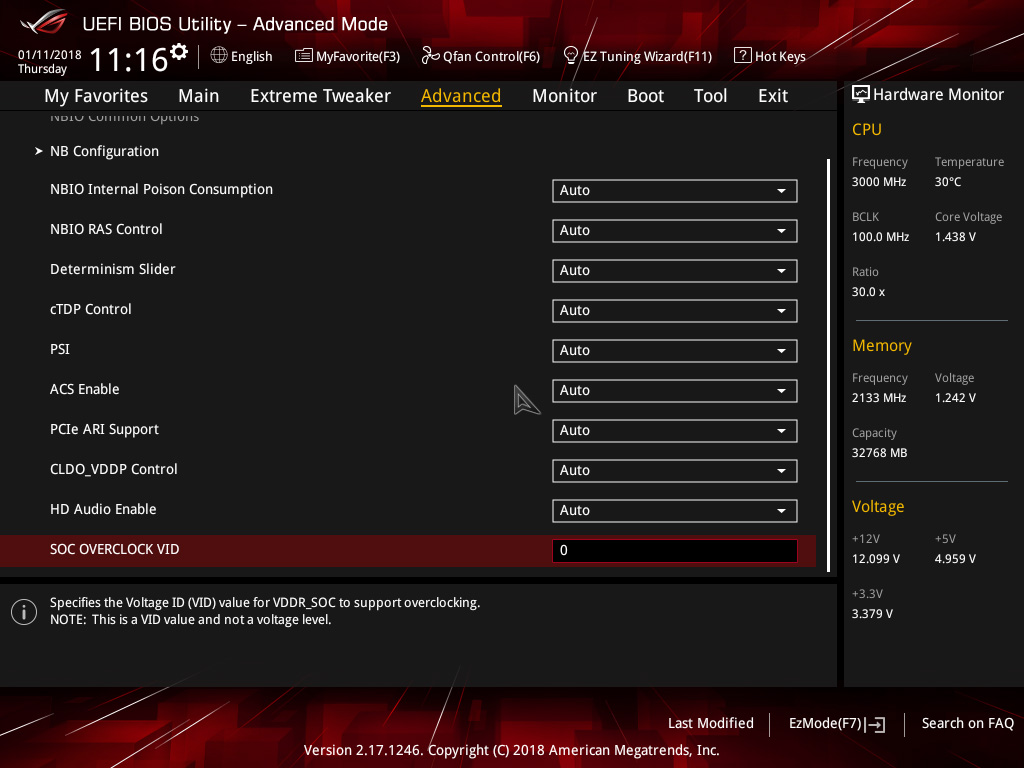Select the cTDP Control label

click(91, 309)
